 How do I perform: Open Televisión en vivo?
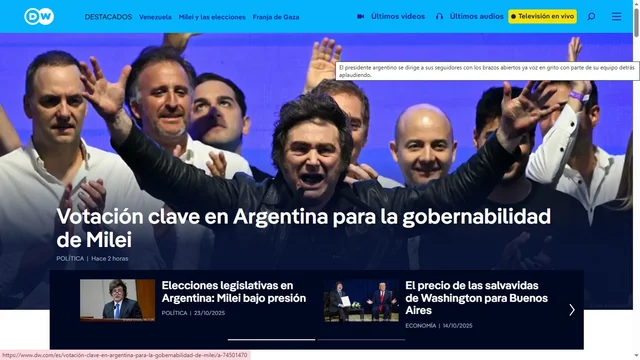coord(542,17)
